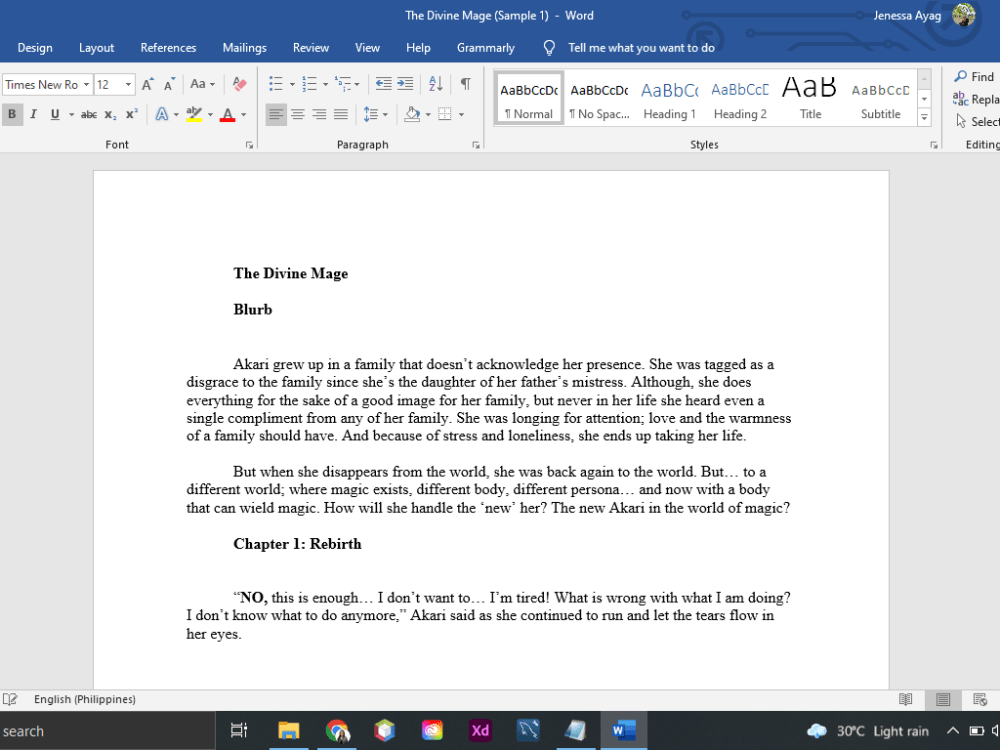Click the Tell me what you want to do box
1000x750 pixels.
pos(641,48)
